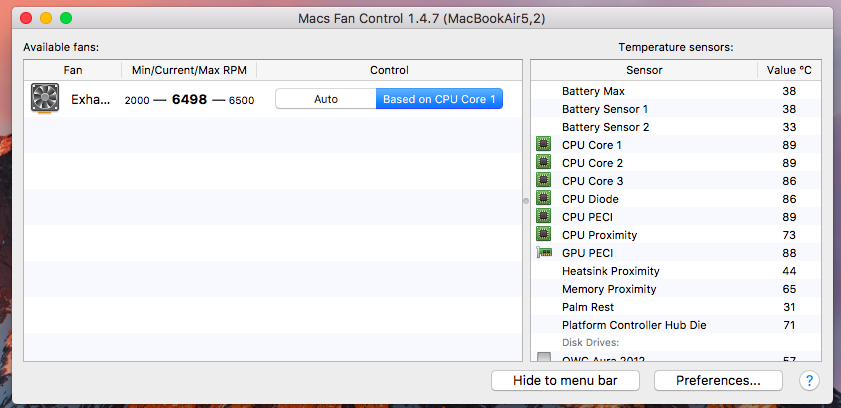Click the CPU Proximity value 73
This screenshot has height=408, width=841.
tap(789, 235)
